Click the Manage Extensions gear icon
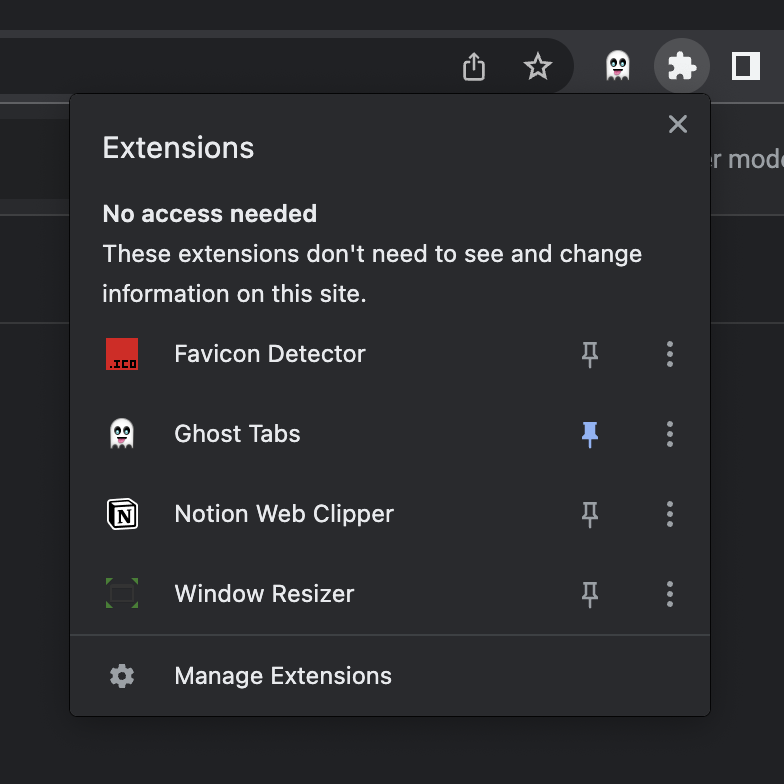The width and height of the screenshot is (784, 784). (122, 676)
